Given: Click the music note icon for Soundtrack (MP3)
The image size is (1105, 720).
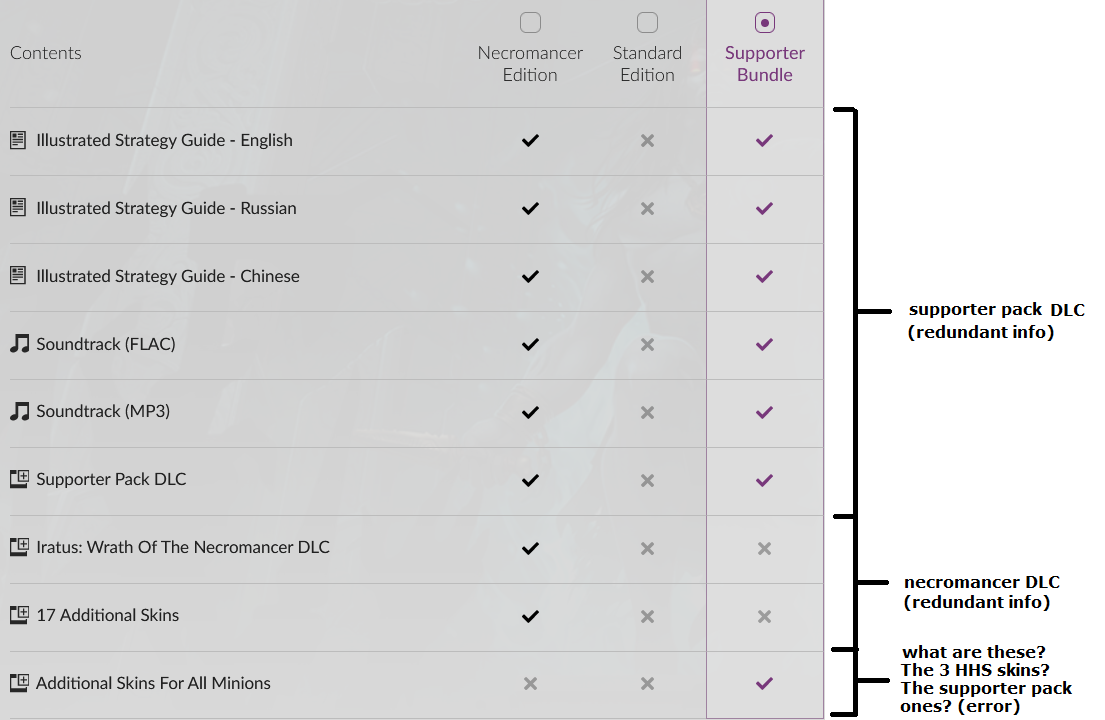Looking at the screenshot, I should (x=20, y=411).
